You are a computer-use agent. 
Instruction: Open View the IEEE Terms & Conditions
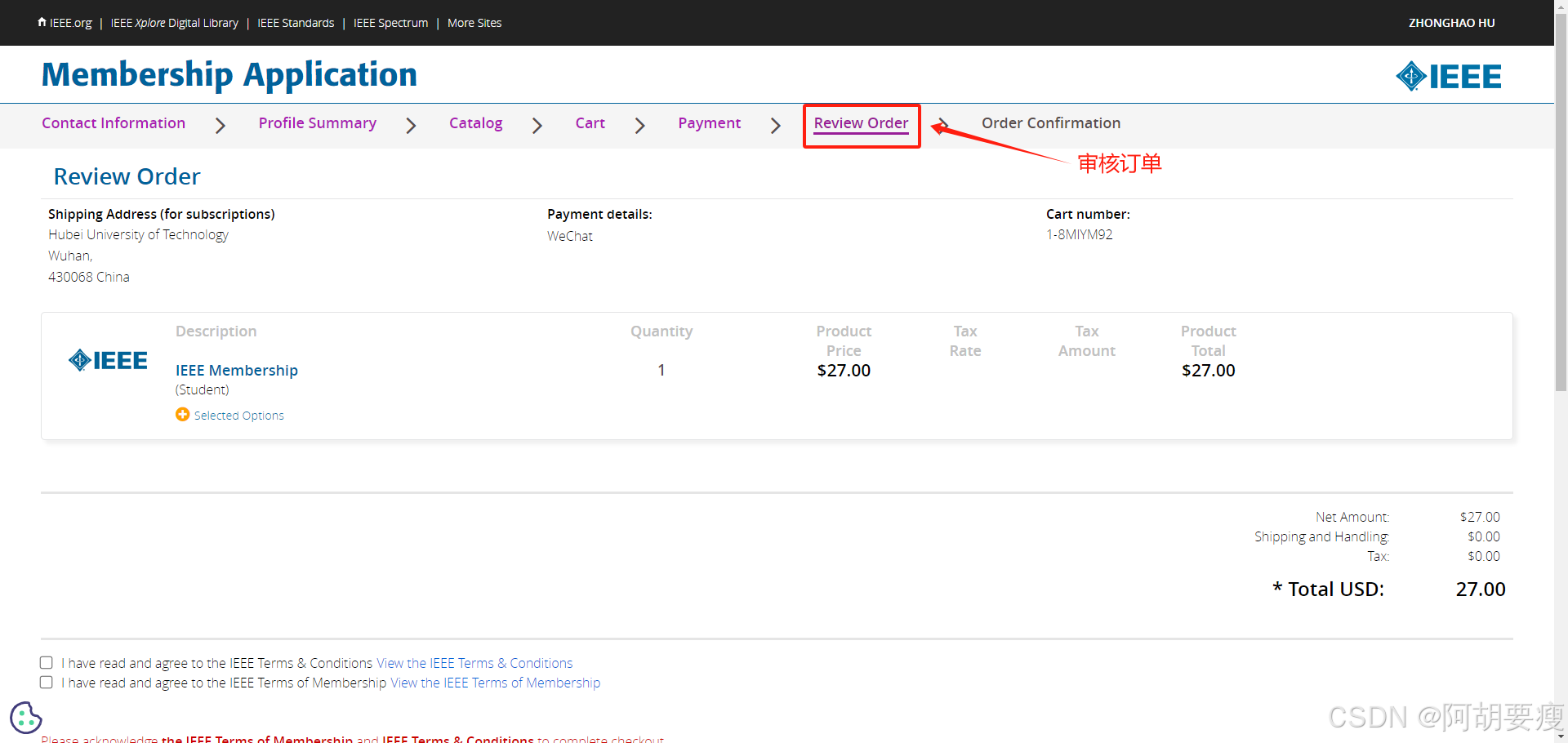[474, 663]
